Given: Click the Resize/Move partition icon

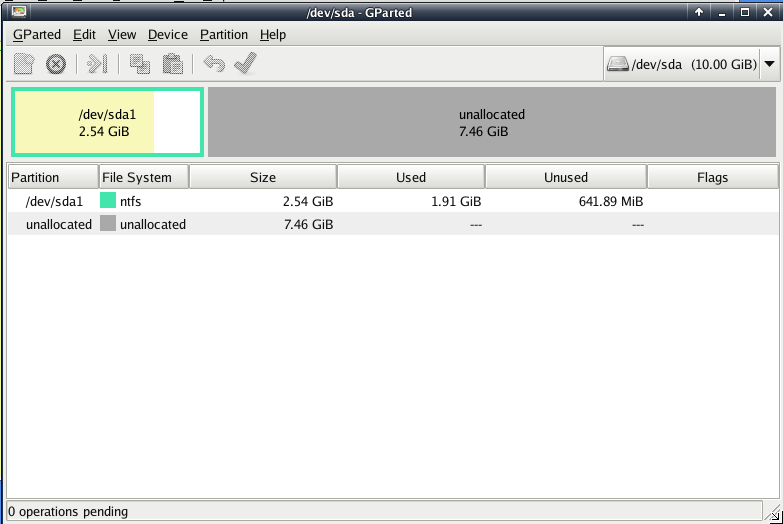Looking at the screenshot, I should point(97,64).
